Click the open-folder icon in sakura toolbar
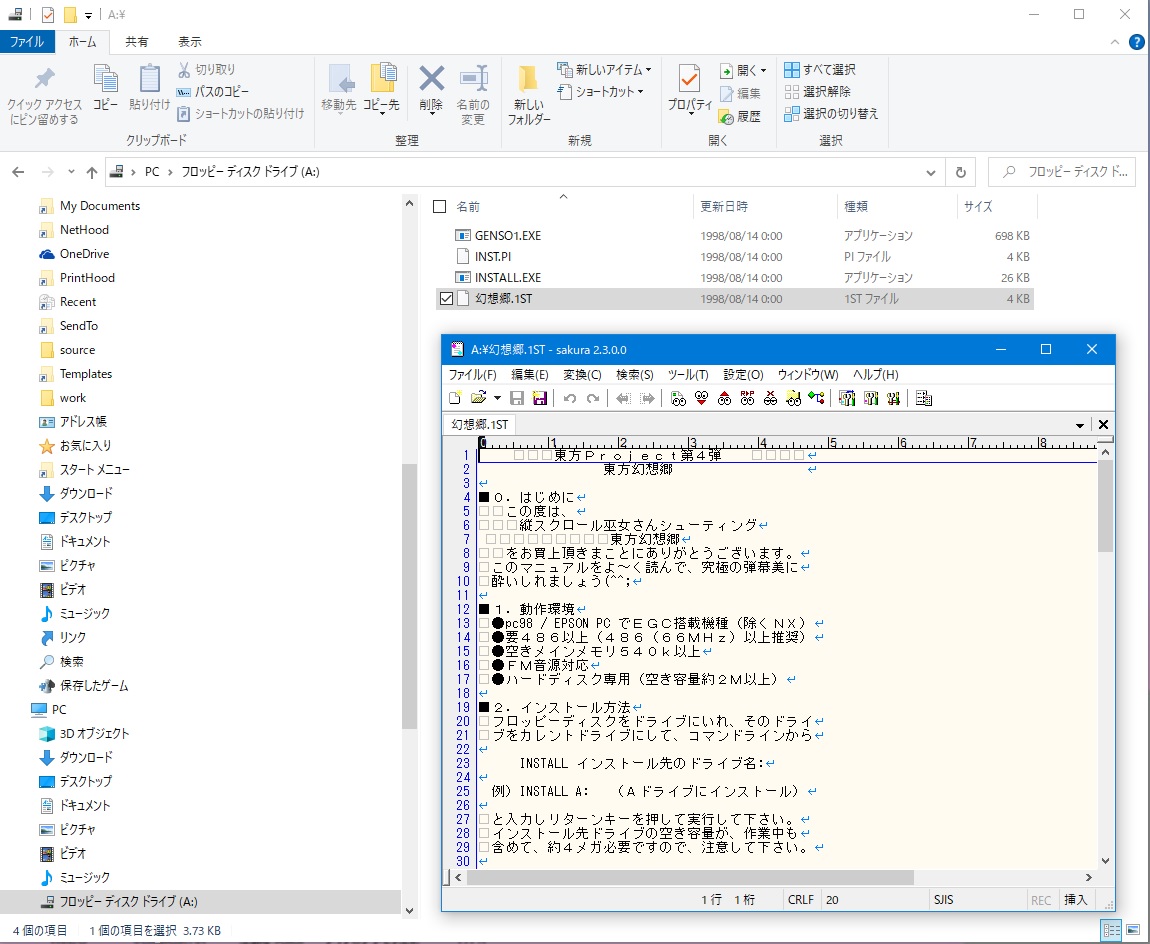Screen dimensions: 1150x944 click(478, 398)
